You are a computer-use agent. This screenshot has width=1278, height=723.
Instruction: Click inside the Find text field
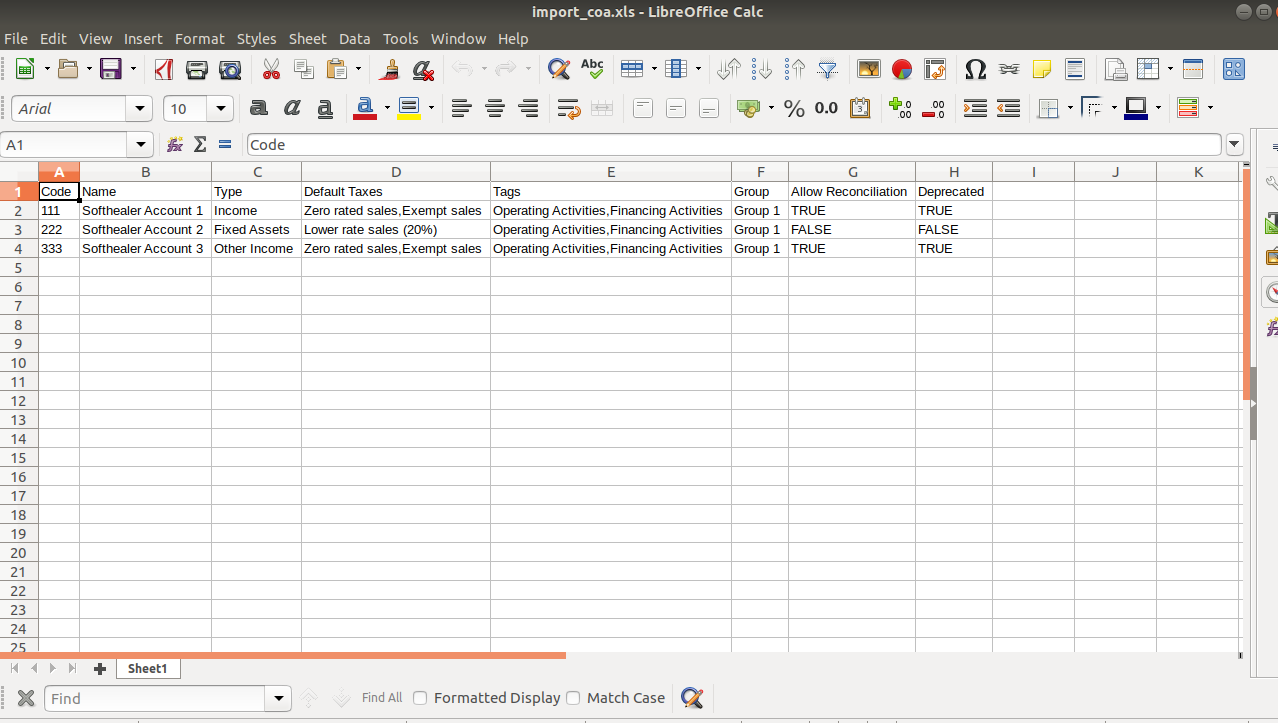tap(156, 698)
